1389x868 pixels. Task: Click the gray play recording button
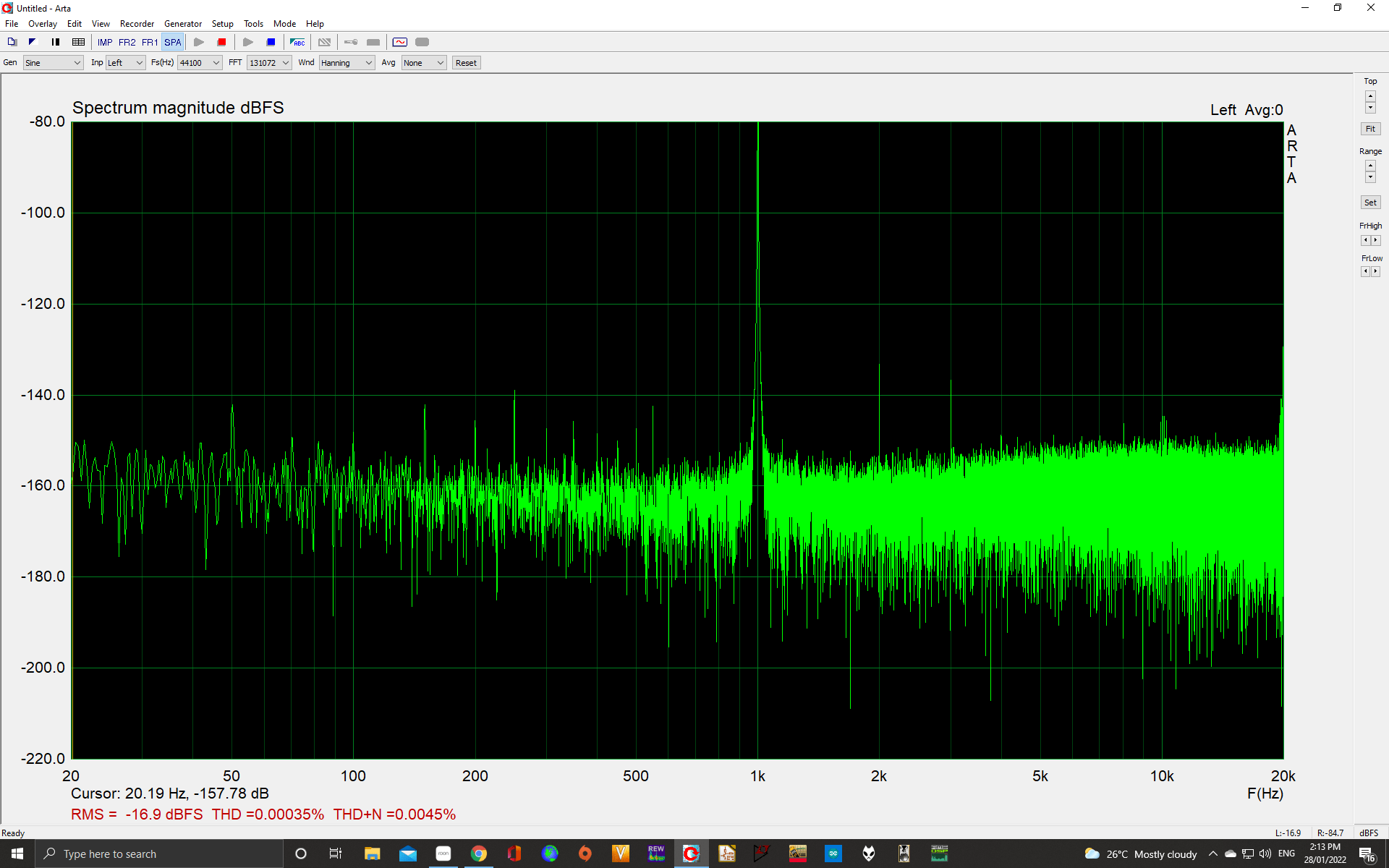pos(199,42)
